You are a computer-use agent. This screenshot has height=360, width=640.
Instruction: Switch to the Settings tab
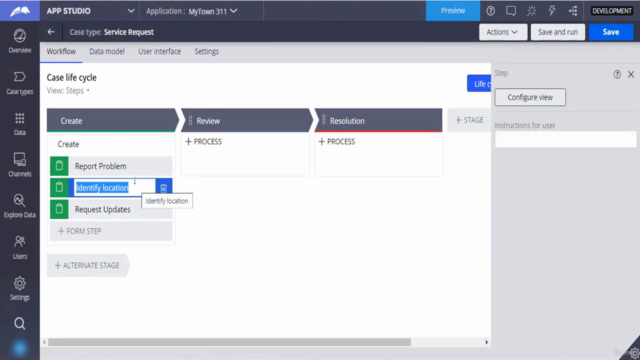(207, 51)
